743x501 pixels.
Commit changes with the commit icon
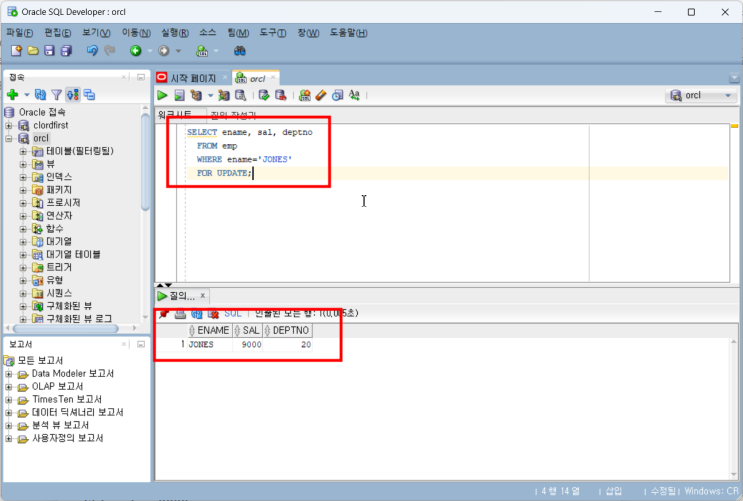pos(264,95)
